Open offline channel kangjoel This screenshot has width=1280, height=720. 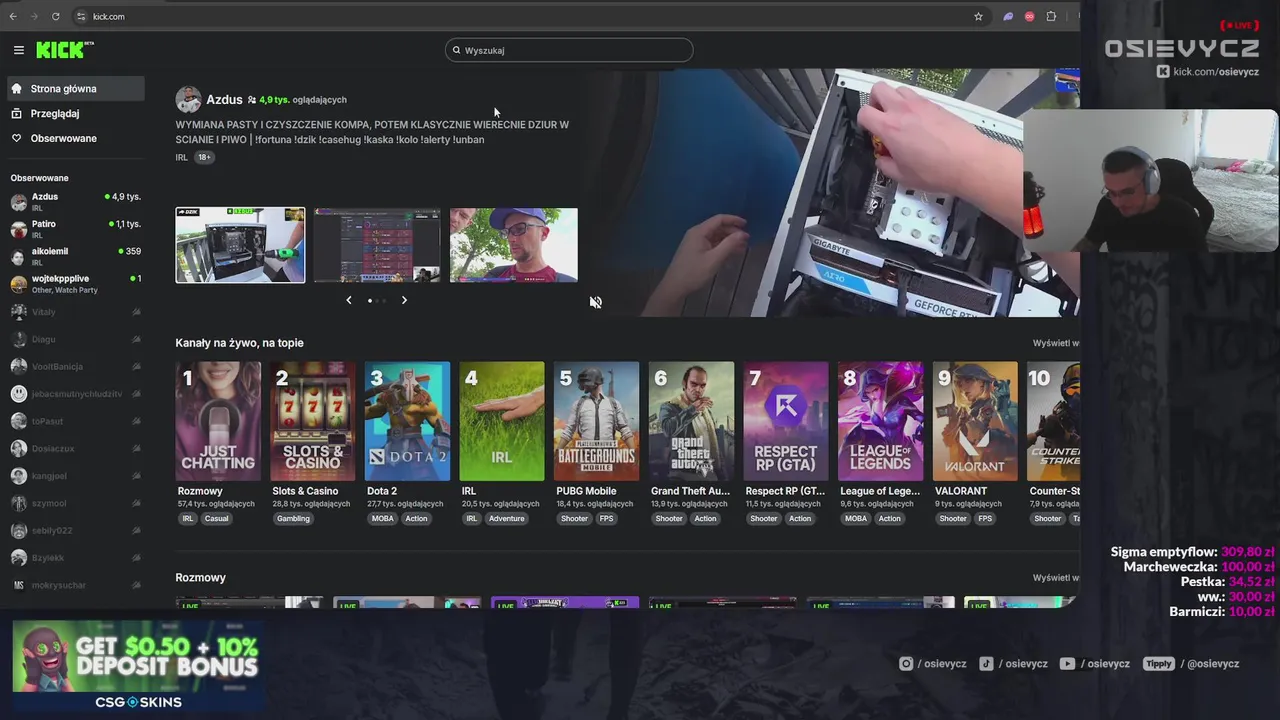point(76,476)
